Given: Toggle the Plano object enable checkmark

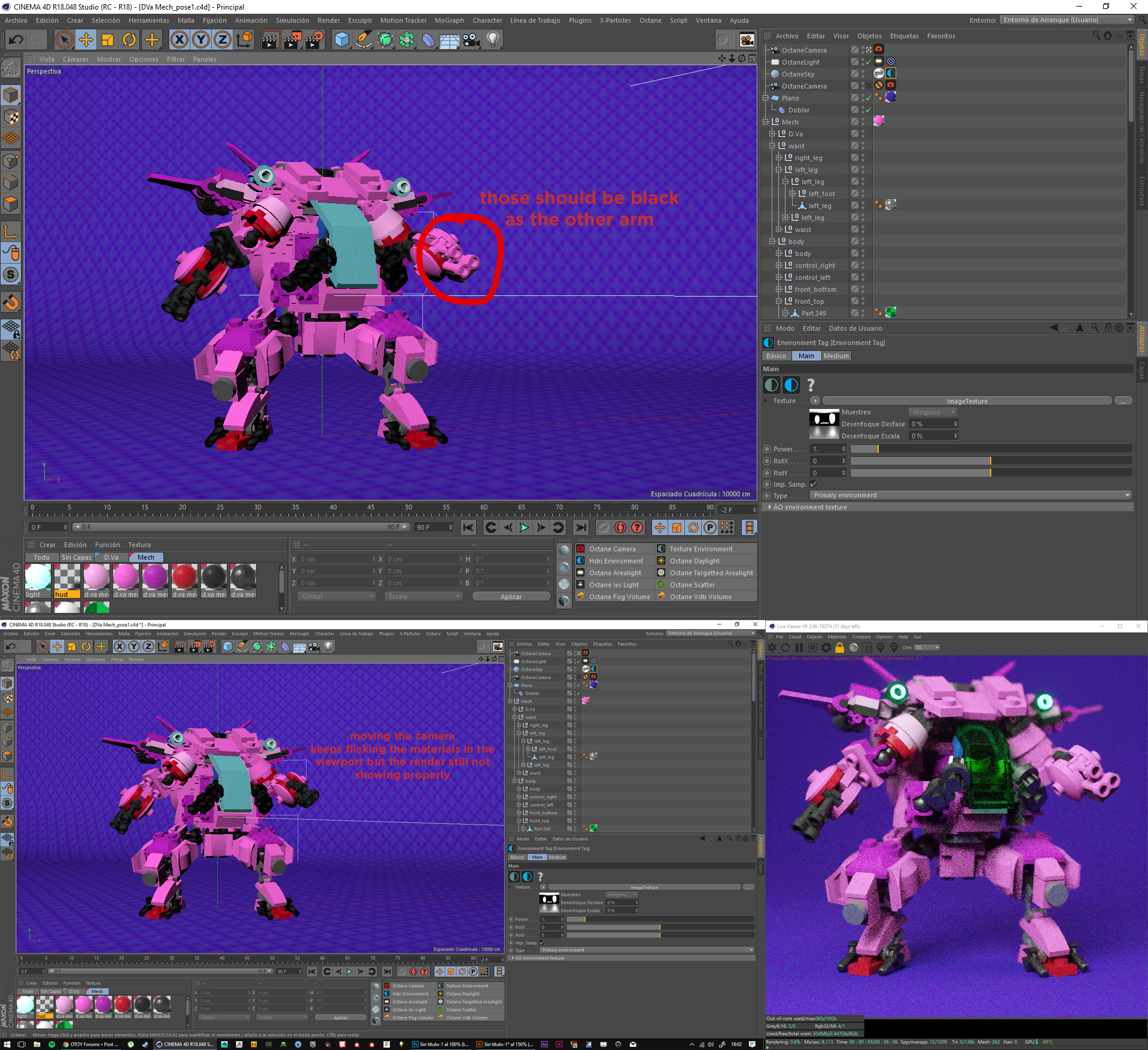Looking at the screenshot, I should (x=868, y=98).
